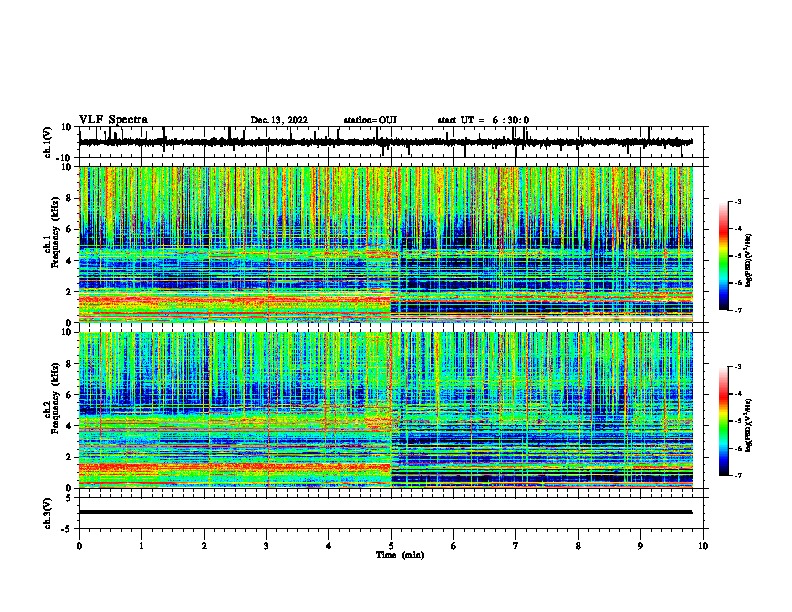Image resolution: width=792 pixels, height=612 pixels.
Task: Click time axis tick label "3"
Action: pyautogui.click(x=266, y=546)
